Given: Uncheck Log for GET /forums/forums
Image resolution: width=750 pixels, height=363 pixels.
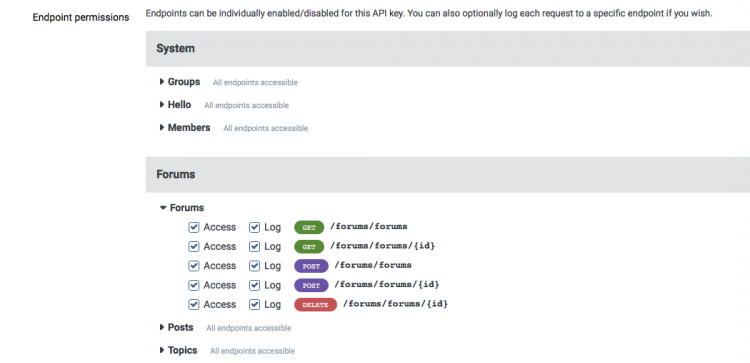Looking at the screenshot, I should point(254,227).
